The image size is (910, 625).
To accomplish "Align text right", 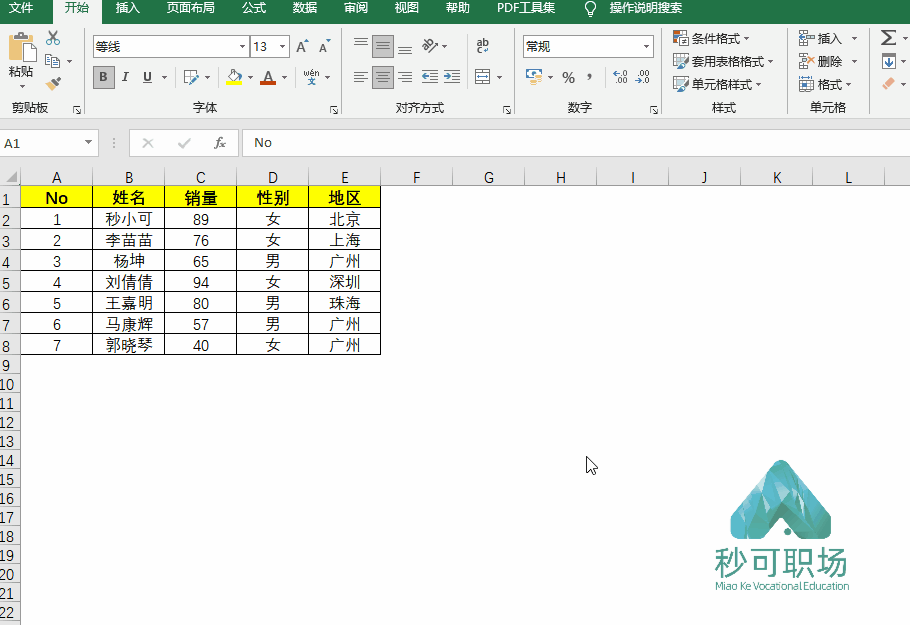I will tap(405, 77).
